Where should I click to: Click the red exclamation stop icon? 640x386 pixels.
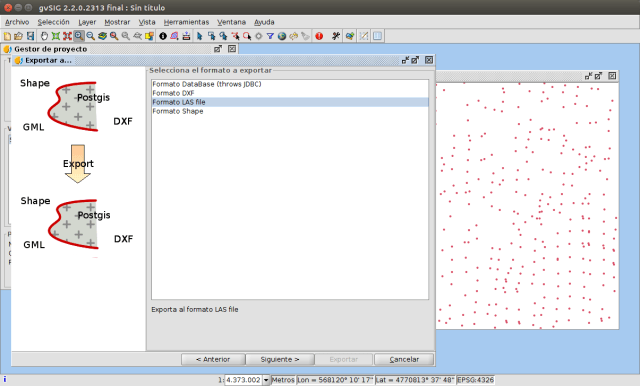click(319, 36)
